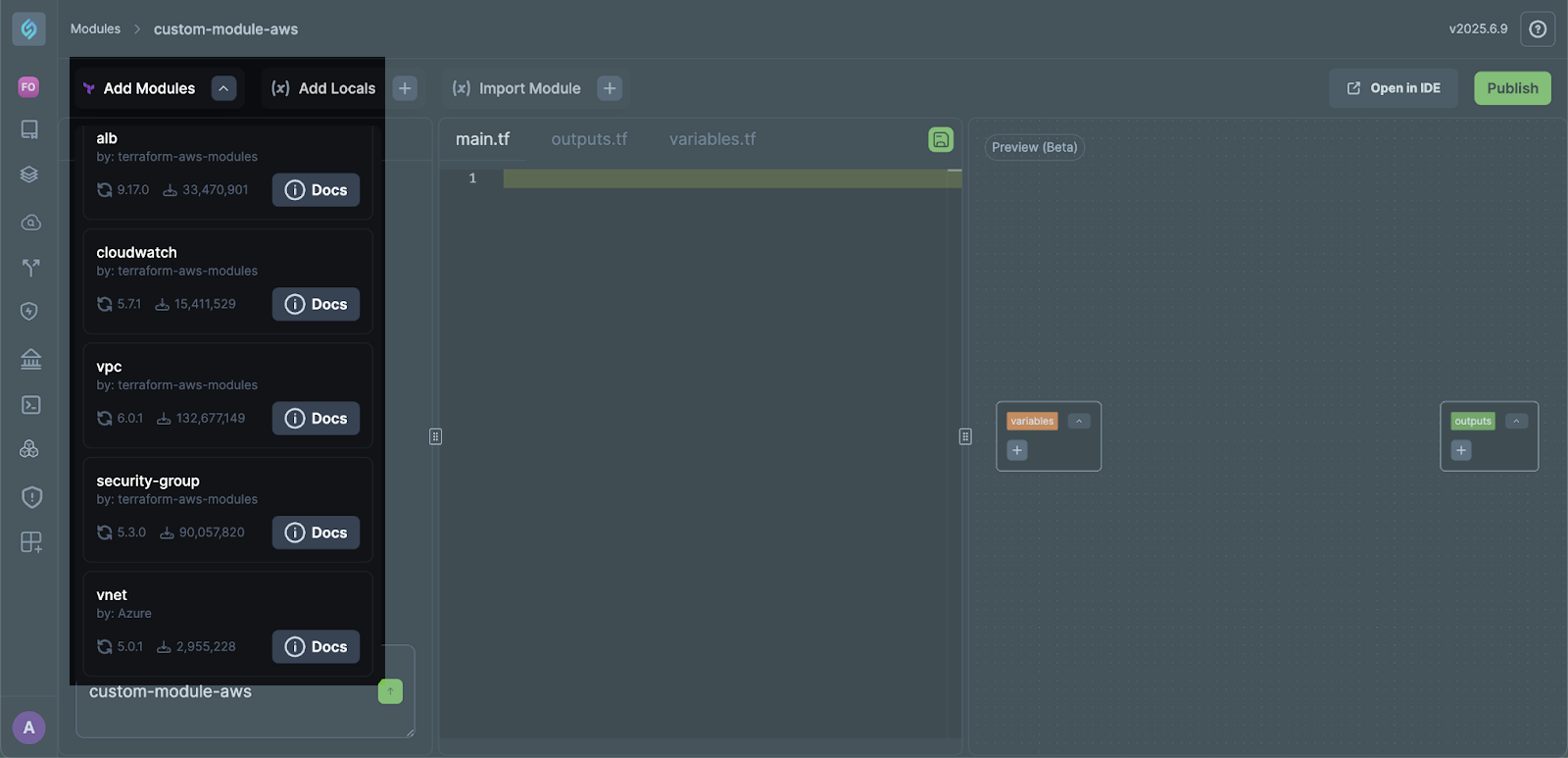Click the app logo icon in sidebar
The width and height of the screenshot is (1568, 758).
pyautogui.click(x=28, y=29)
